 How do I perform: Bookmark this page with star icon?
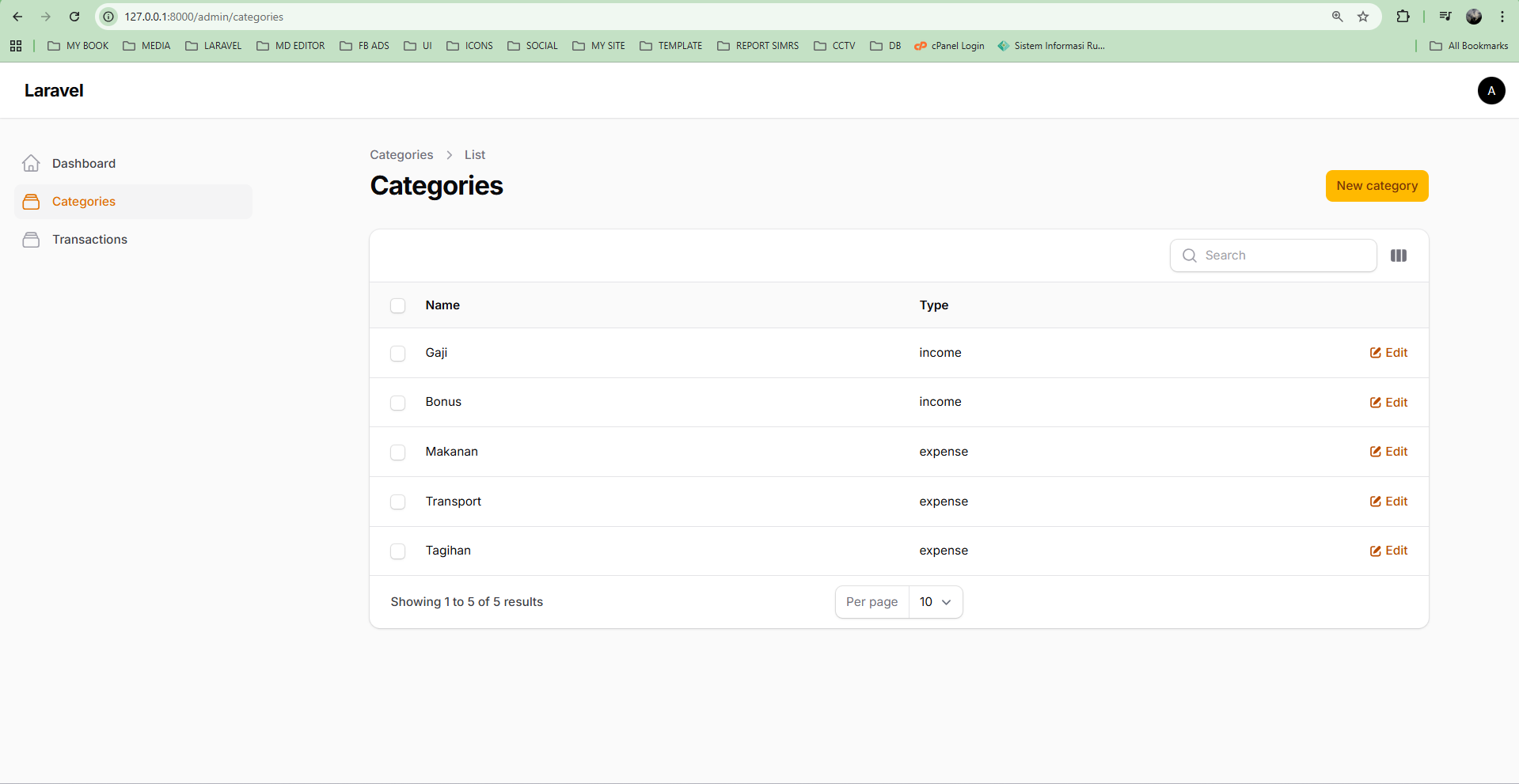click(x=1363, y=17)
